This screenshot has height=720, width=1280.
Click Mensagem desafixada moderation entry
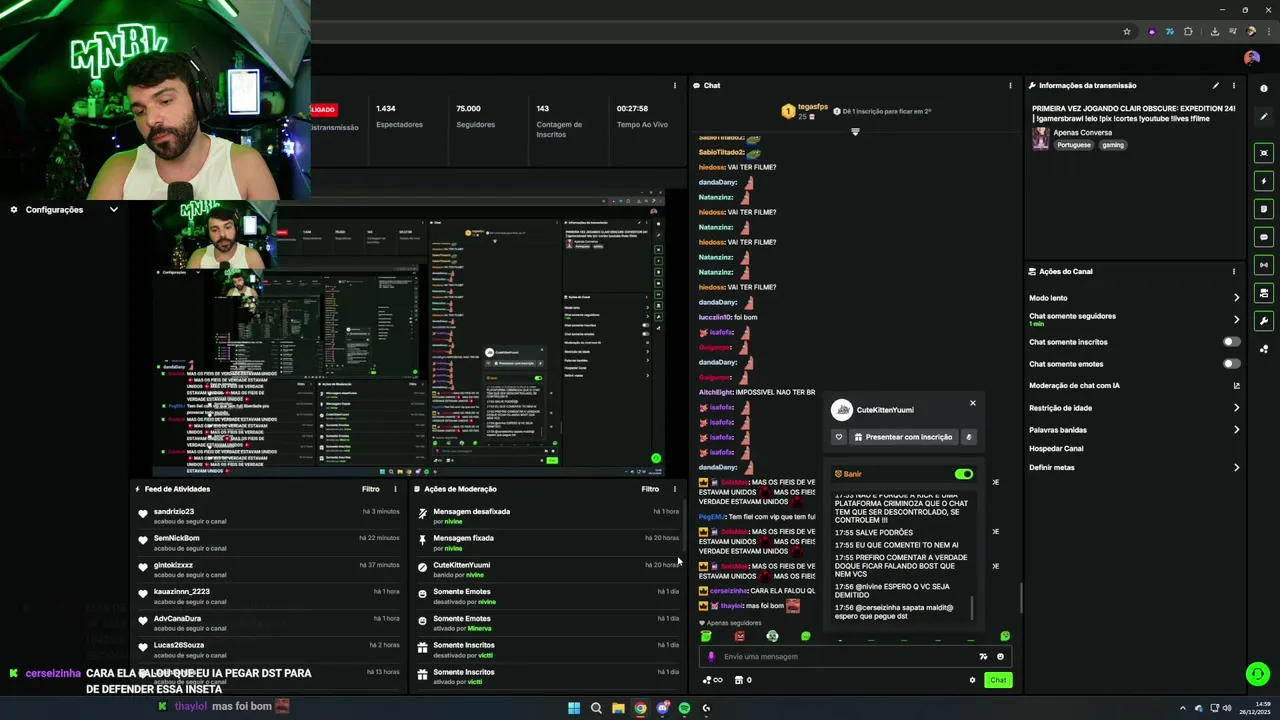click(548, 516)
